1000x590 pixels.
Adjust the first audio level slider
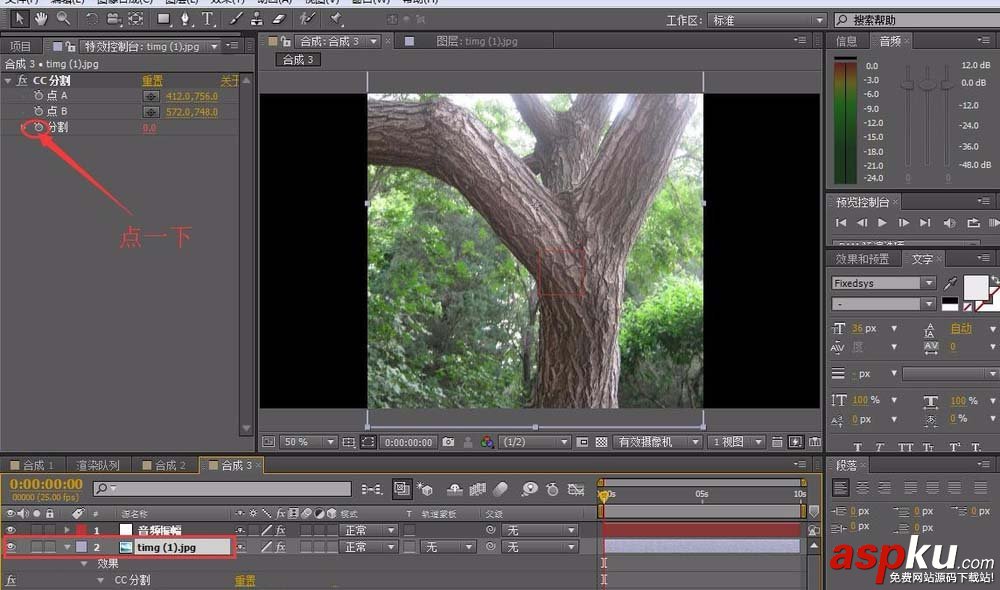(x=908, y=84)
